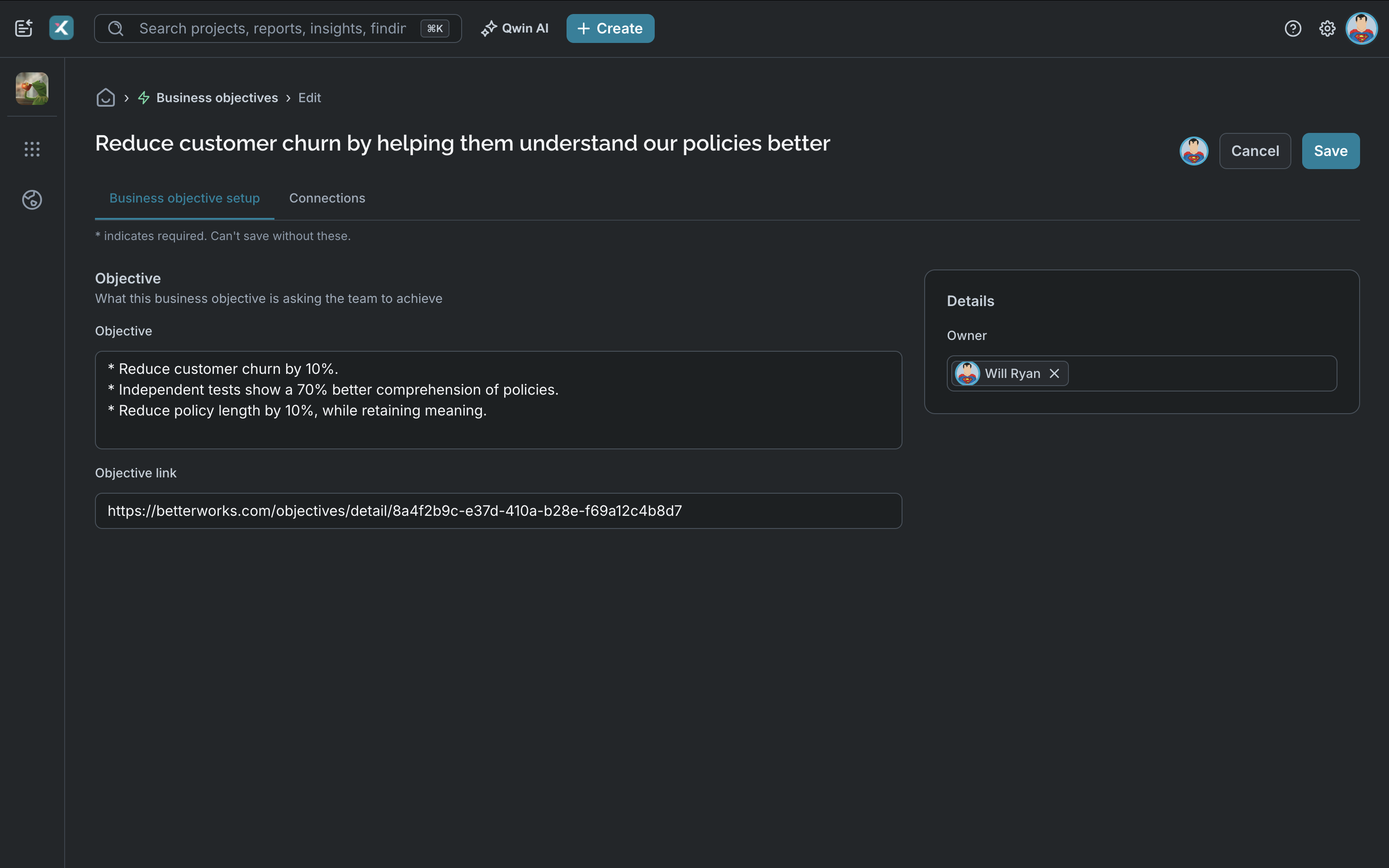Click the collaborator avatar beside Cancel
1389x868 pixels.
pos(1194,151)
